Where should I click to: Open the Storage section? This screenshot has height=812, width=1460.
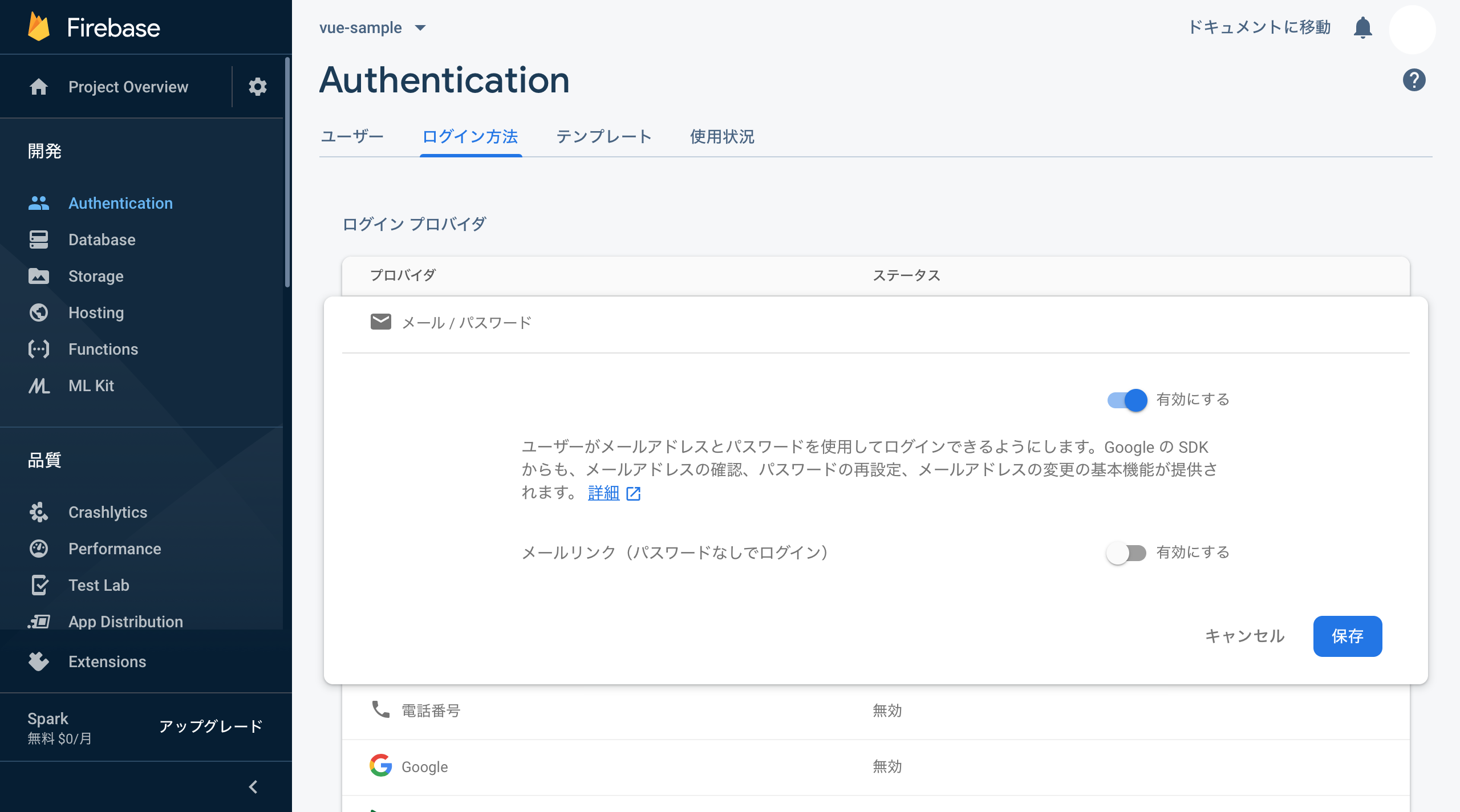[x=95, y=276]
